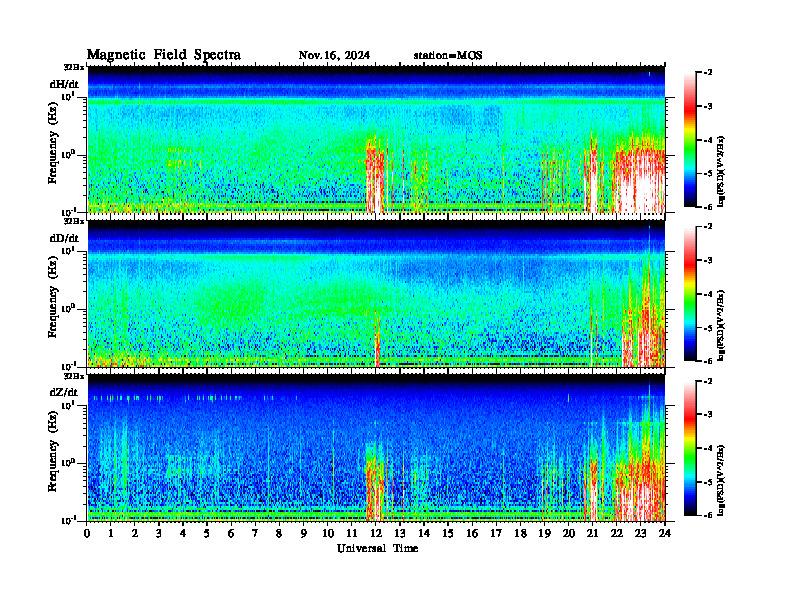792x612 pixels.
Task: Click the color bar beside dD/dt panel
Action: pyautogui.click(x=689, y=294)
